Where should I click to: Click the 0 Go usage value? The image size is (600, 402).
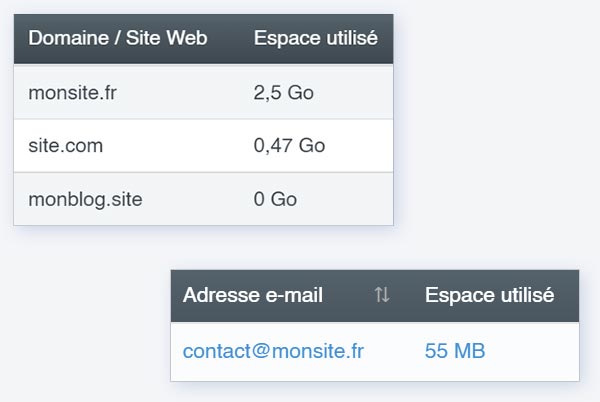[275, 199]
